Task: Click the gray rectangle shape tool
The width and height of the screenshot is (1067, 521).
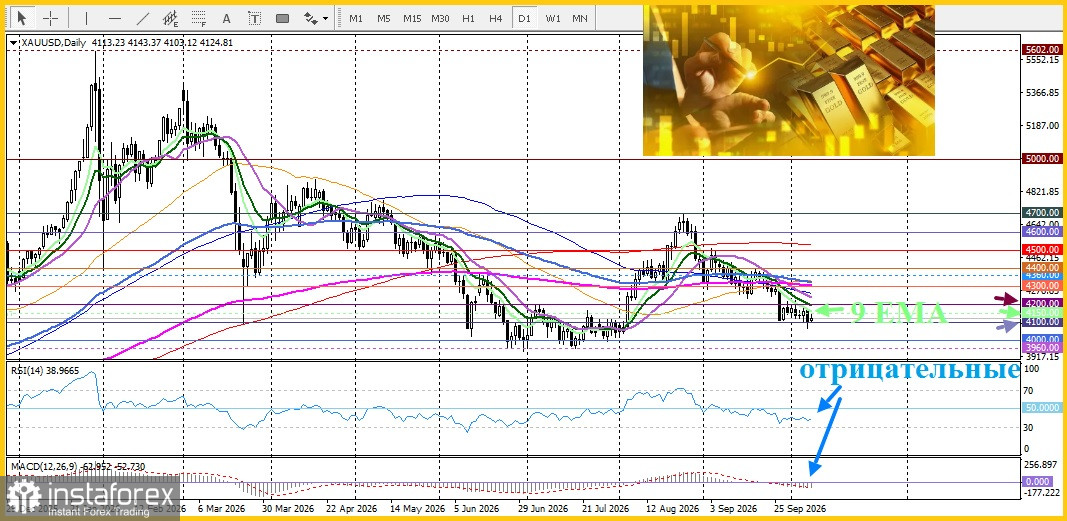Action: tap(282, 18)
